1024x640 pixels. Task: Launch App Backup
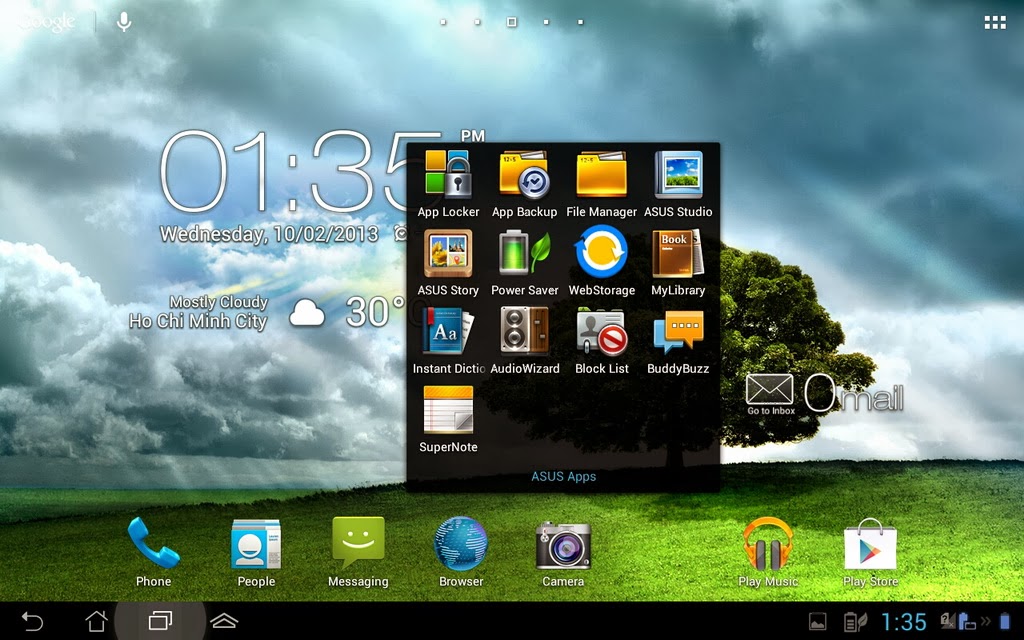pyautogui.click(x=524, y=175)
